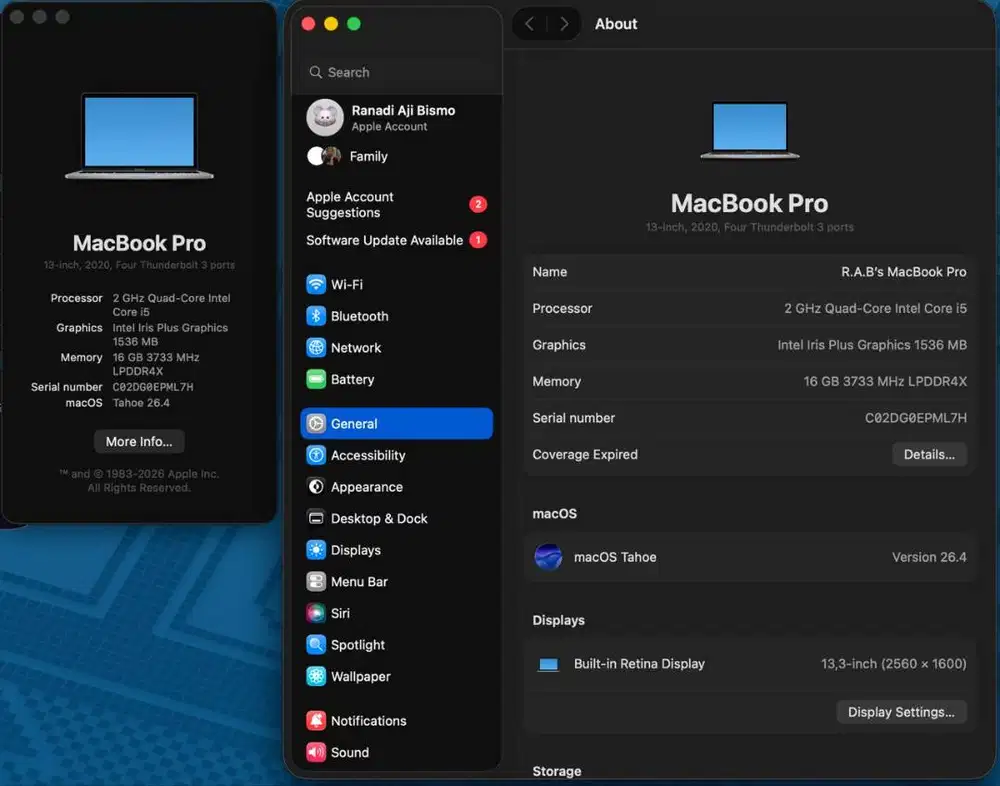The image size is (1000, 786).
Task: Click the user avatar for Ranadi Aji Bismo
Action: [x=325, y=117]
